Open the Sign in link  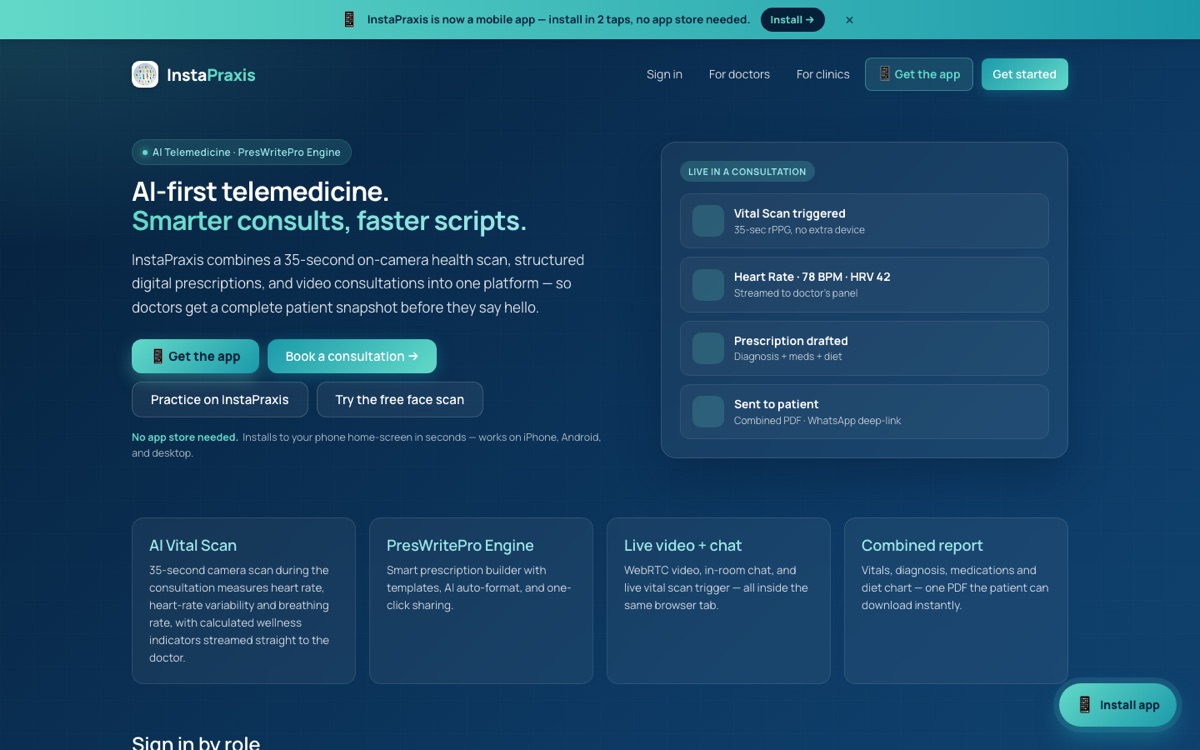(x=664, y=74)
